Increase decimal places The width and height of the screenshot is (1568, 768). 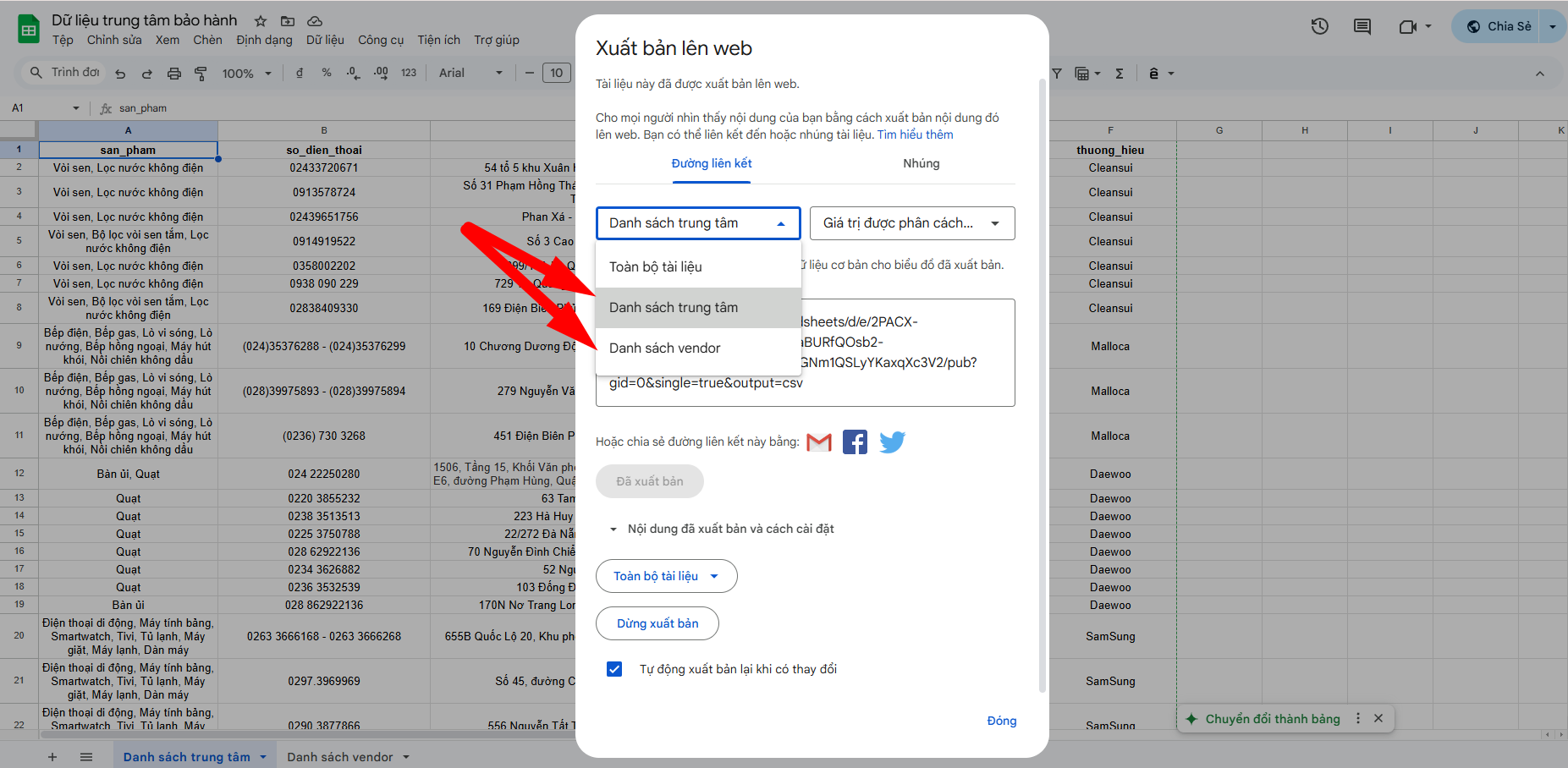tap(381, 74)
